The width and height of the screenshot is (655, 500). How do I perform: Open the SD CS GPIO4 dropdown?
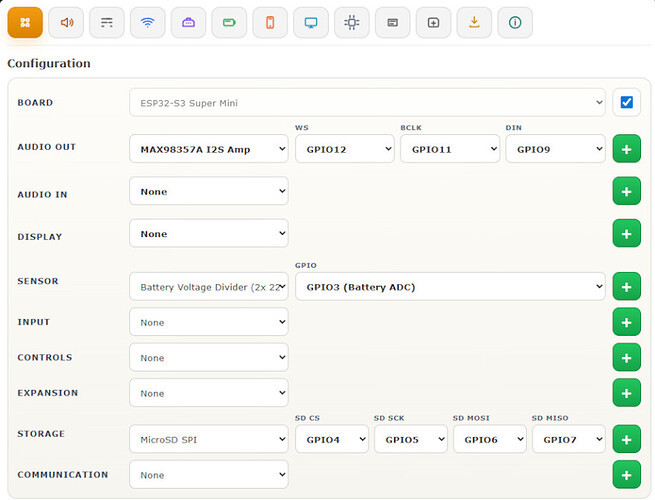click(x=332, y=439)
